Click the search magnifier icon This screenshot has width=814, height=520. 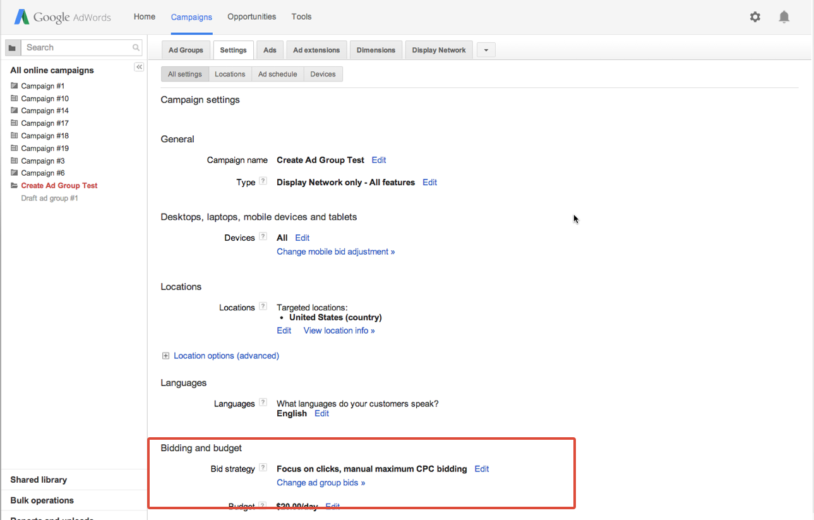135,47
